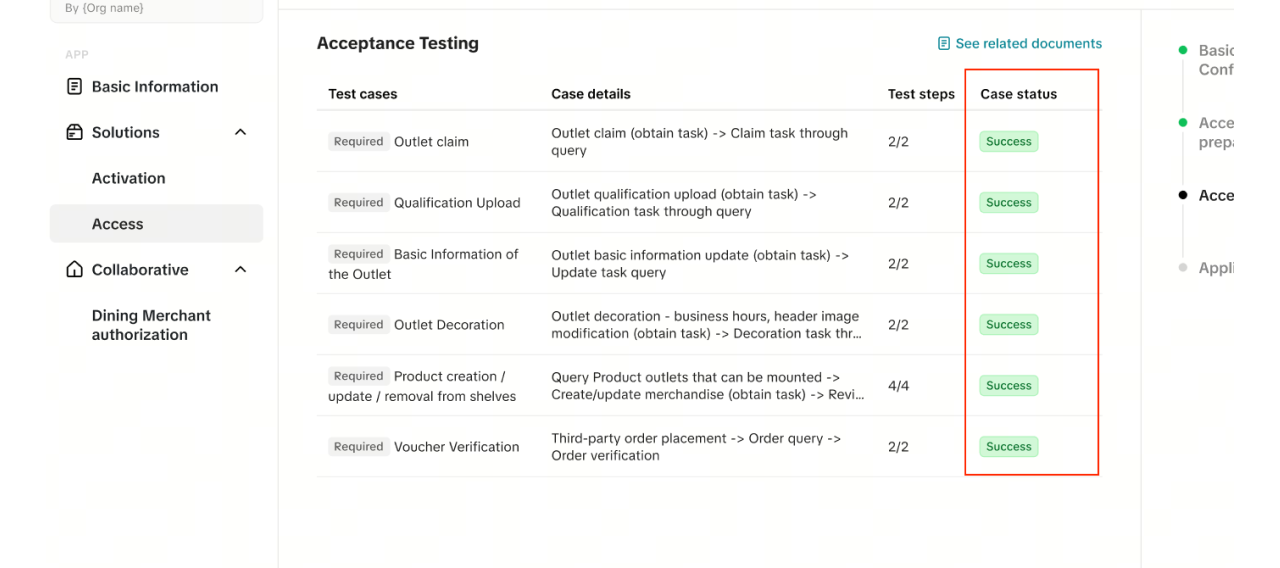Collapse the Solutions section chevron
The image size is (1280, 568).
240,132
